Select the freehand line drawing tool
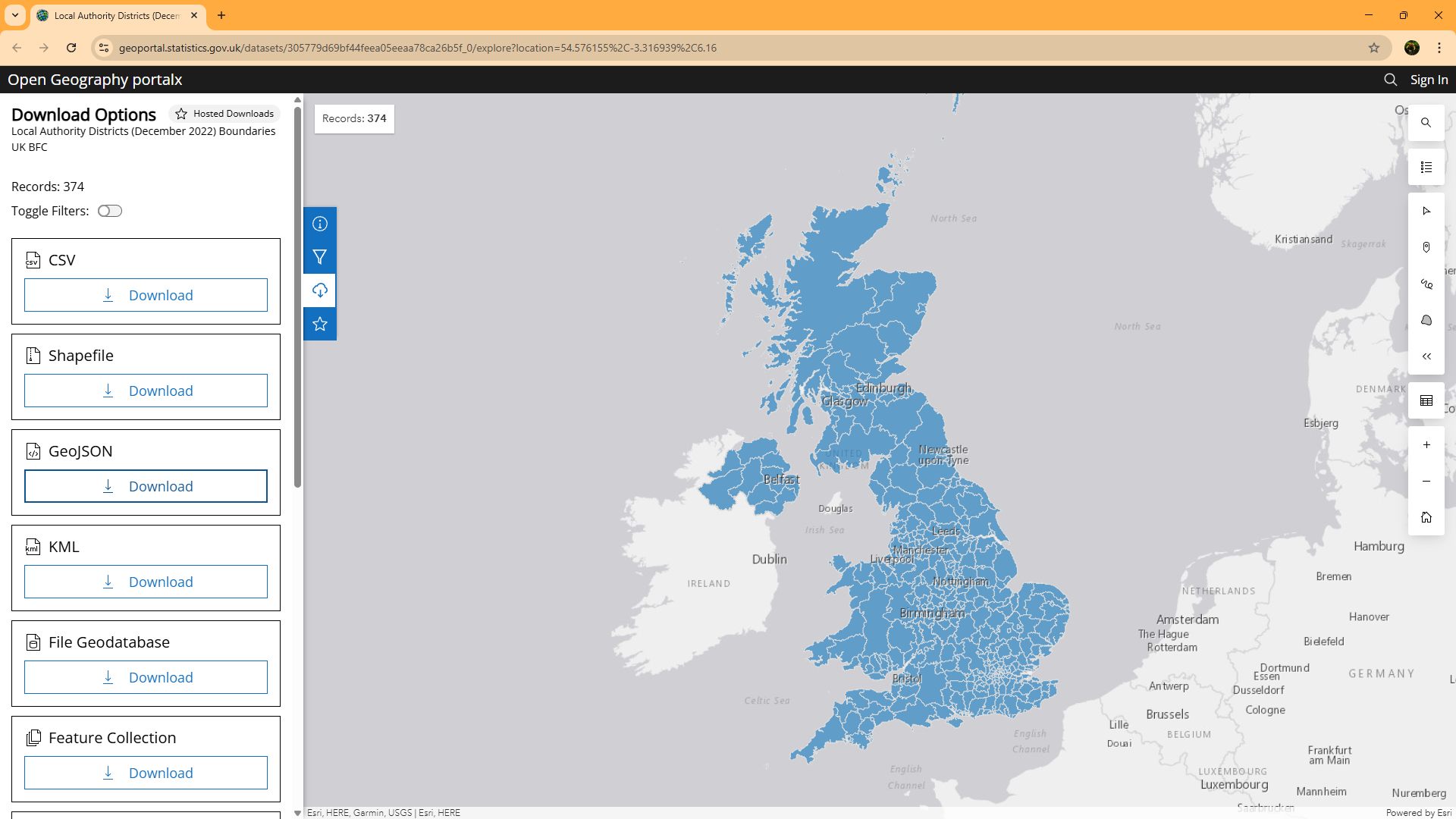The width and height of the screenshot is (1456, 819). (x=1426, y=284)
